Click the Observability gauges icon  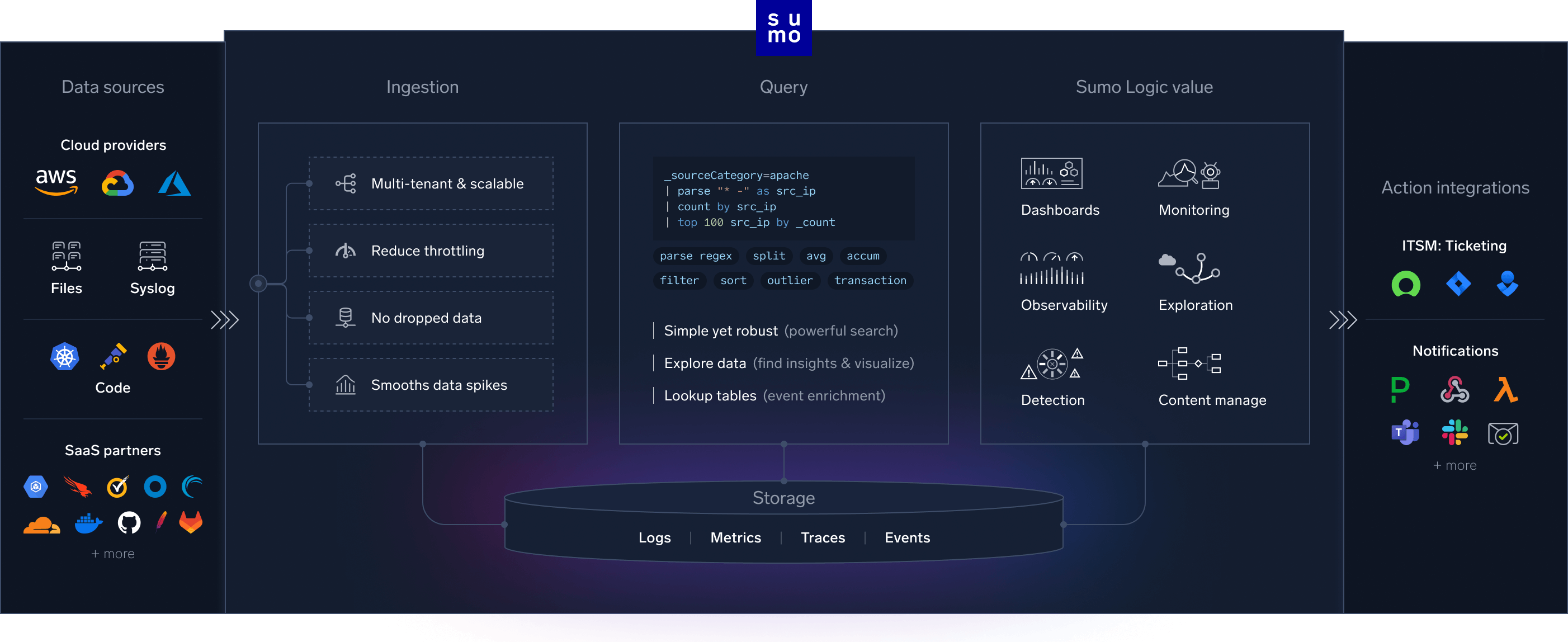point(1052,268)
